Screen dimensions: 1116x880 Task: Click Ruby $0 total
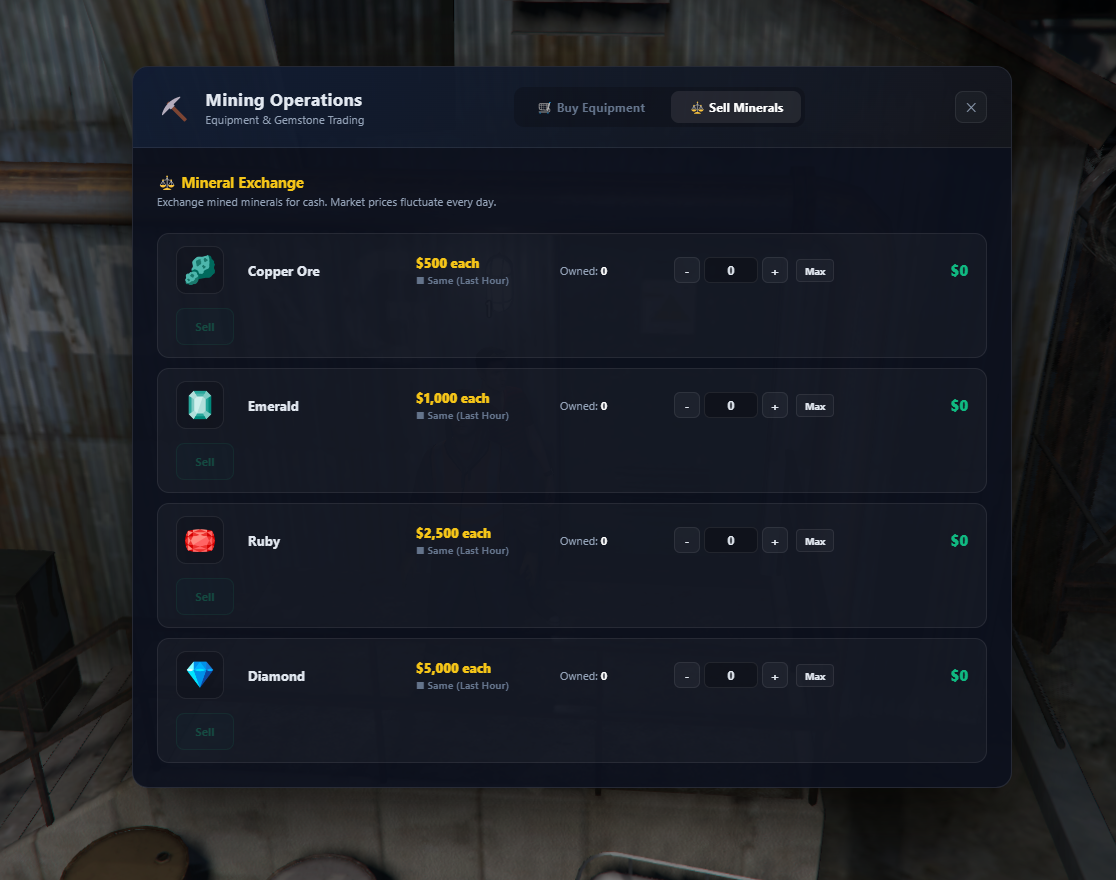coord(959,541)
